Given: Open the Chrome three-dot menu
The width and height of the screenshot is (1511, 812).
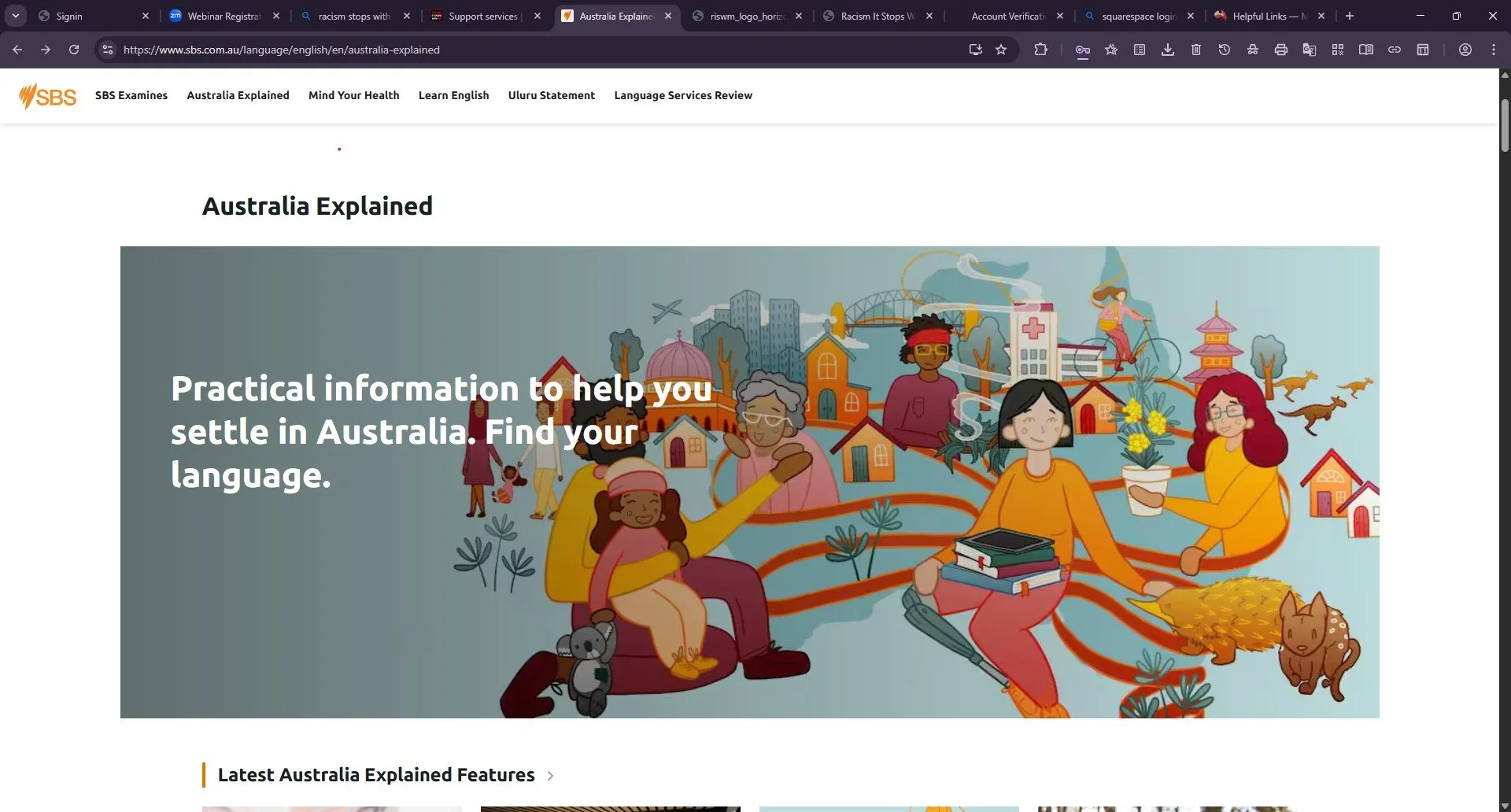Looking at the screenshot, I should coord(1494,50).
